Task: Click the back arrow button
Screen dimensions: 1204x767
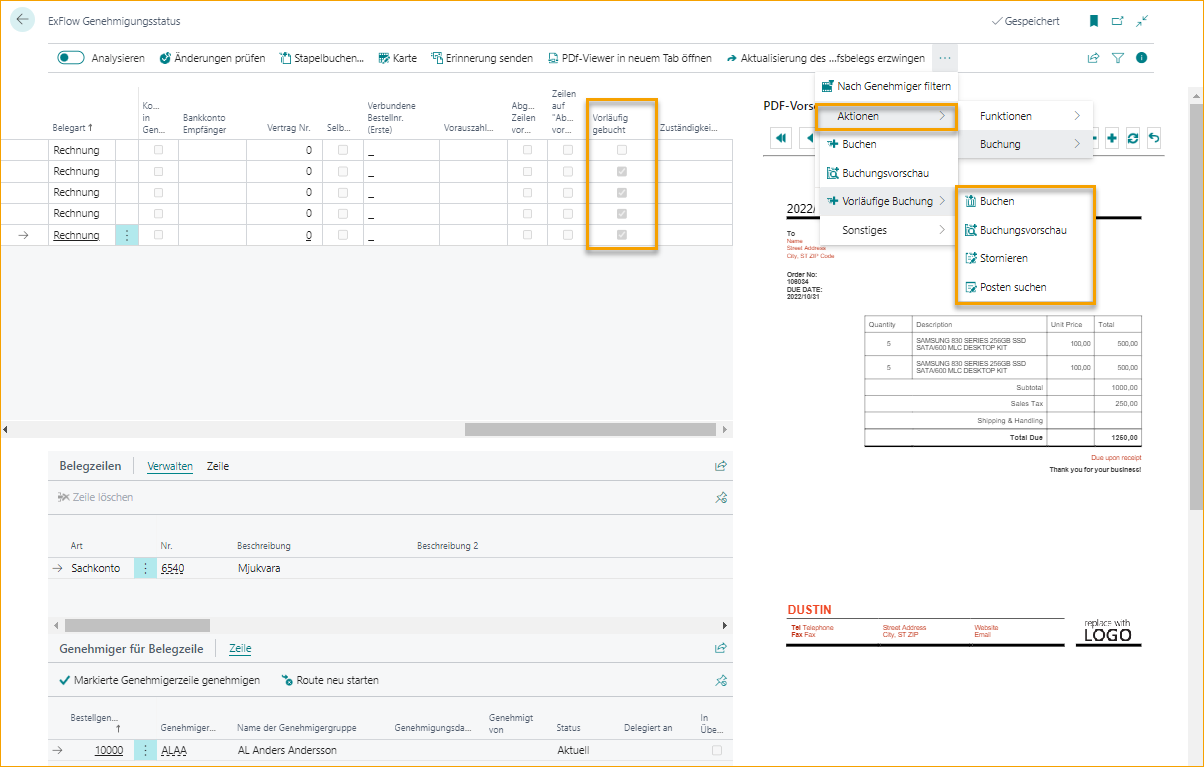Action: 23,20
